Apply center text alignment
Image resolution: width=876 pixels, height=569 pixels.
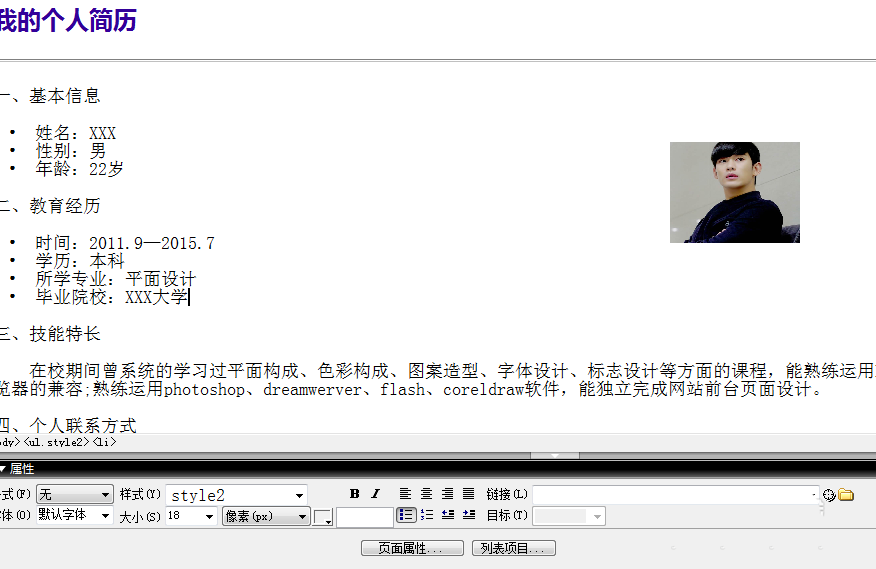[426, 494]
